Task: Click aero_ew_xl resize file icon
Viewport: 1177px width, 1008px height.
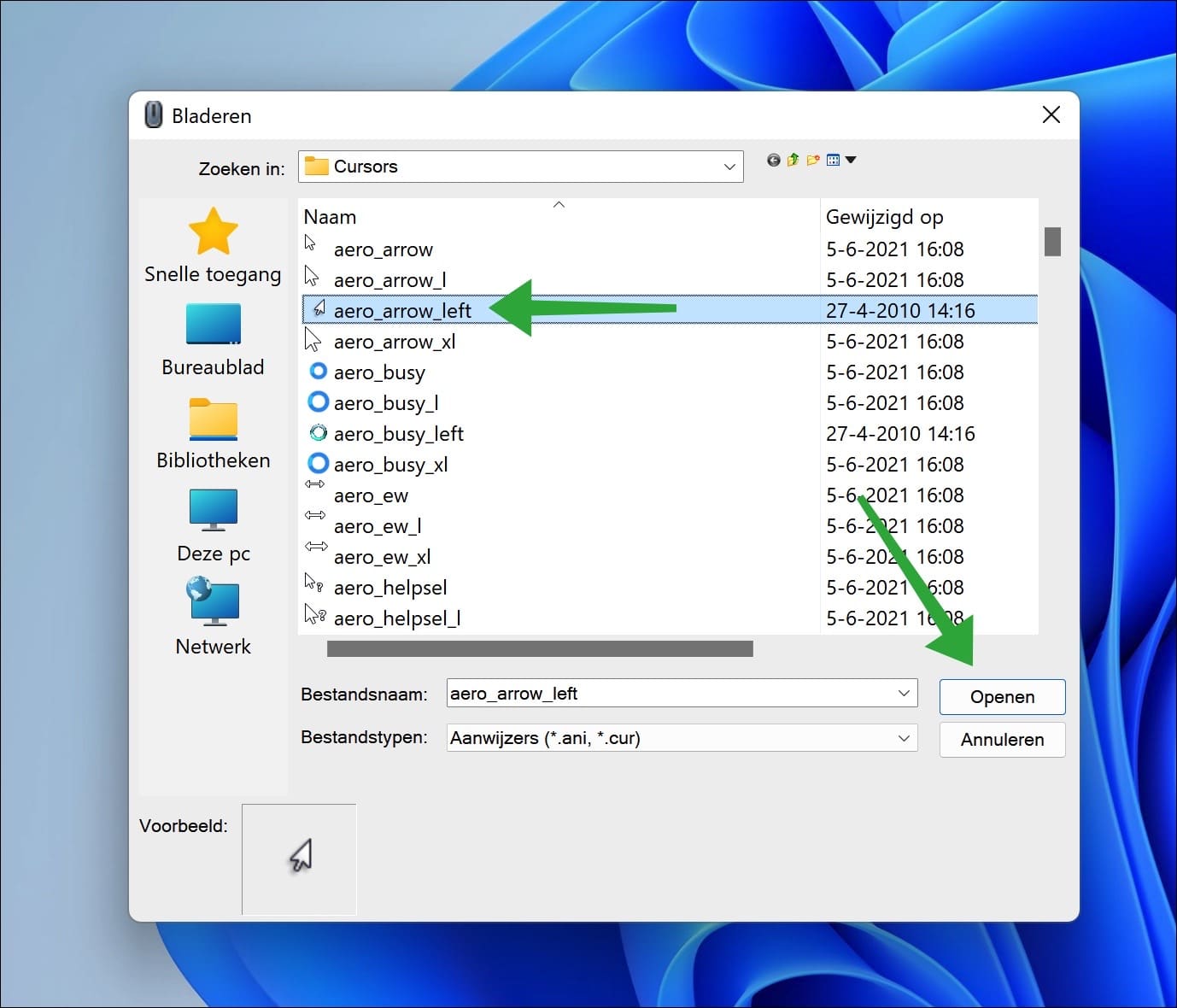Action: pos(316,546)
